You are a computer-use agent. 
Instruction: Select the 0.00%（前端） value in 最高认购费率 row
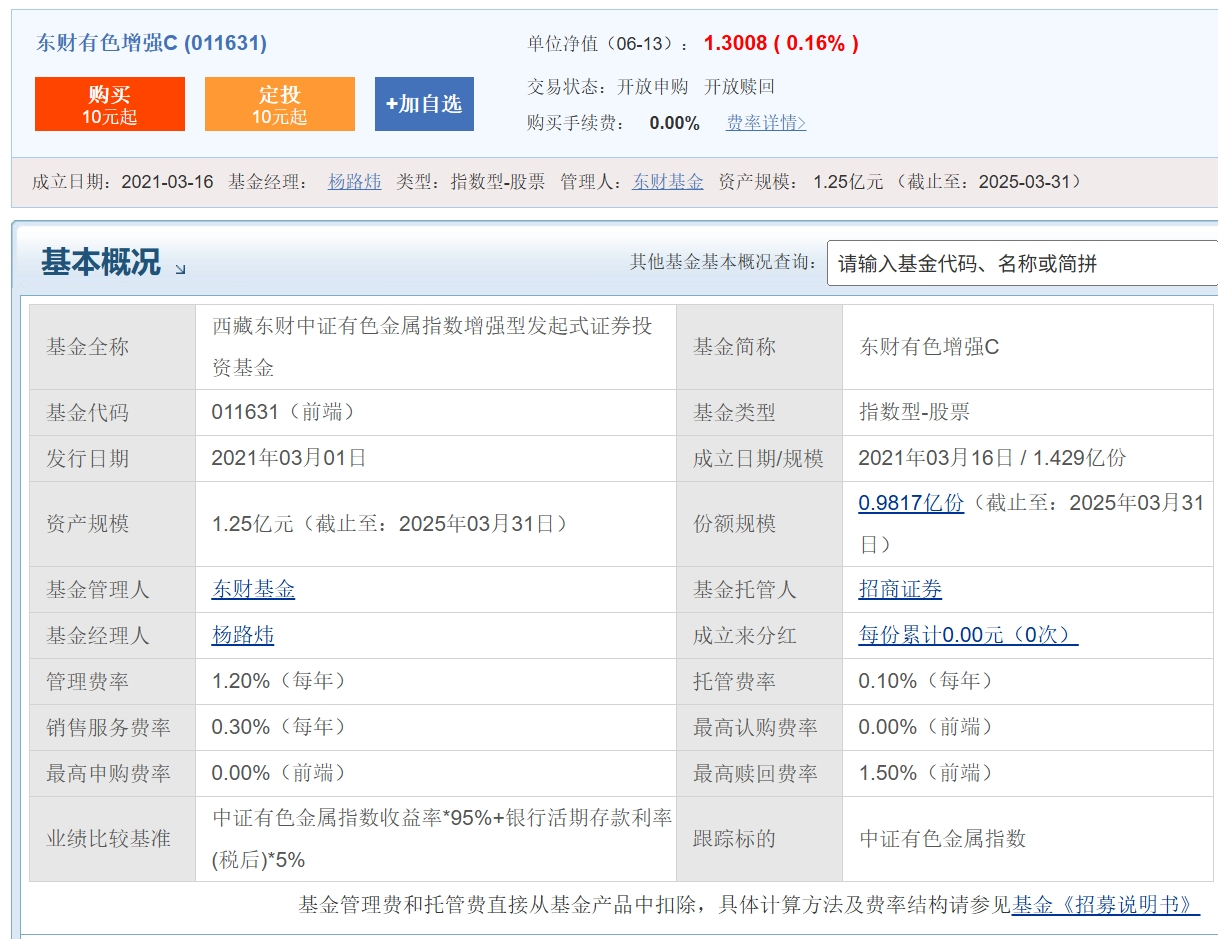click(x=926, y=727)
